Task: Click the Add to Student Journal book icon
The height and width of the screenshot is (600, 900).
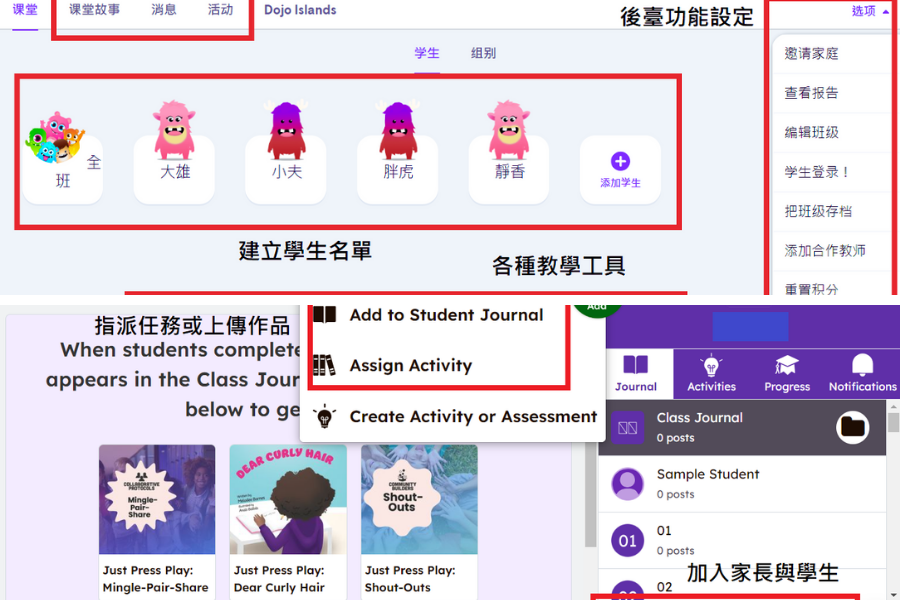Action: [x=325, y=315]
